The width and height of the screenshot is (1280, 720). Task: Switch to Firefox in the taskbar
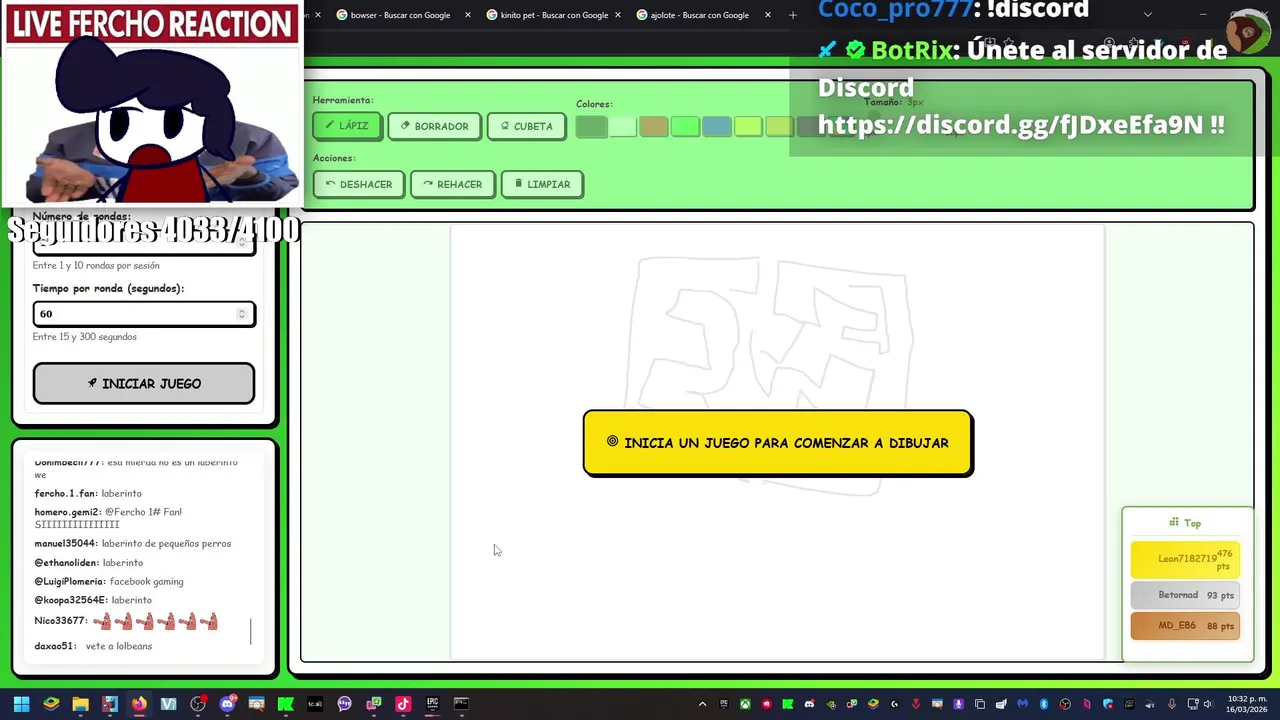139,704
